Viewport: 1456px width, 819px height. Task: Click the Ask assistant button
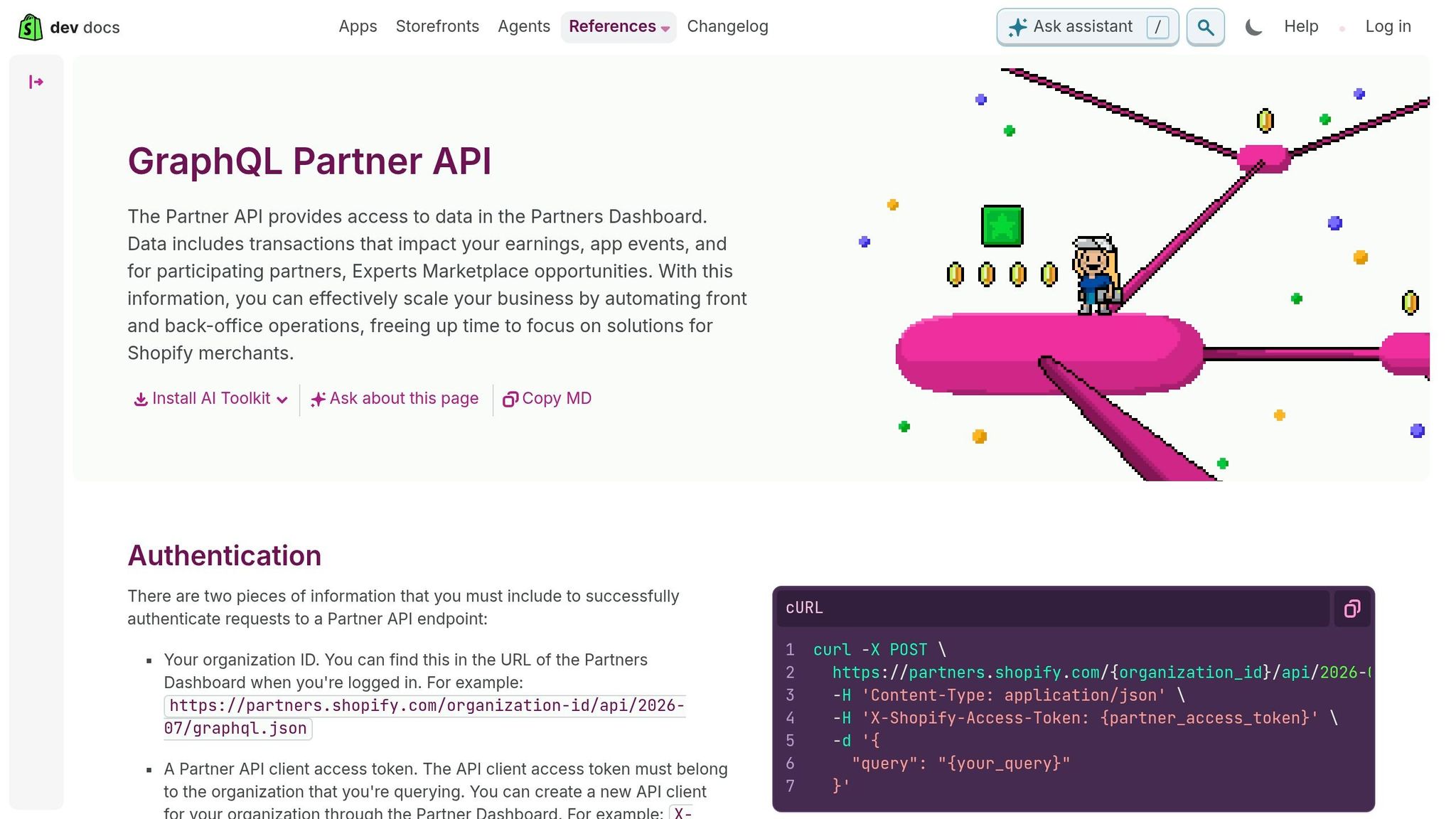pos(1087,27)
